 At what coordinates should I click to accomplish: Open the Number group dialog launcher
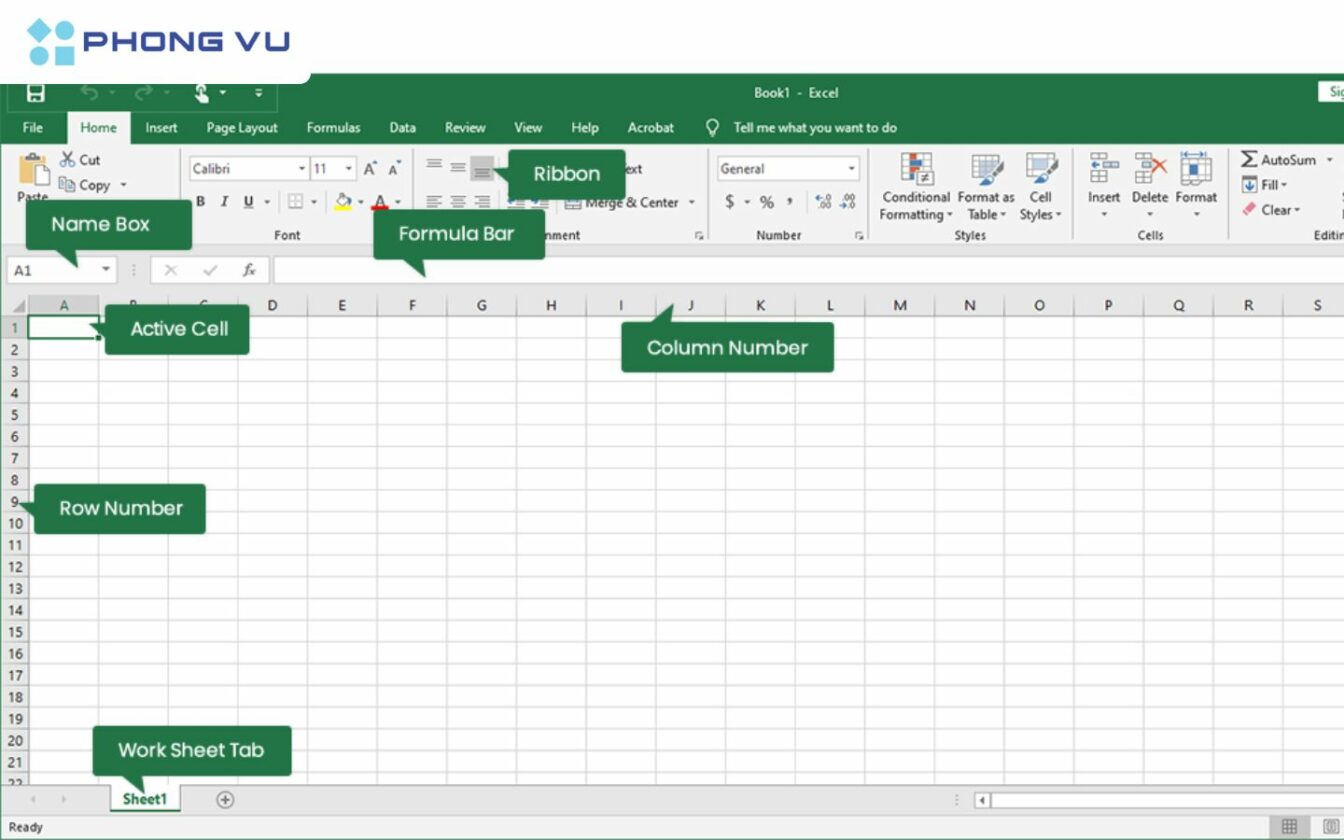[x=859, y=236]
